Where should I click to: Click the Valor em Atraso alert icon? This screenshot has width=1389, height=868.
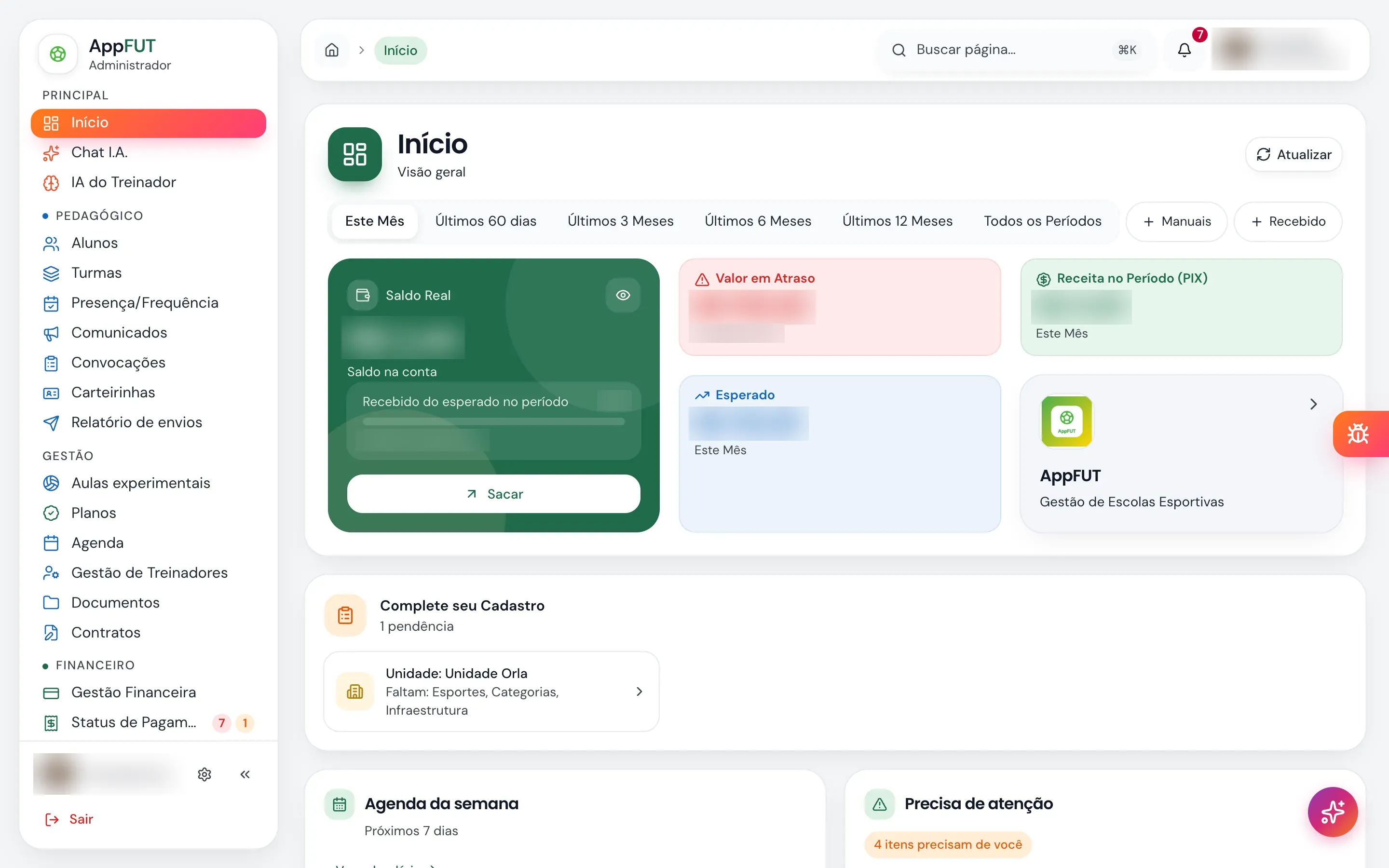coord(702,279)
